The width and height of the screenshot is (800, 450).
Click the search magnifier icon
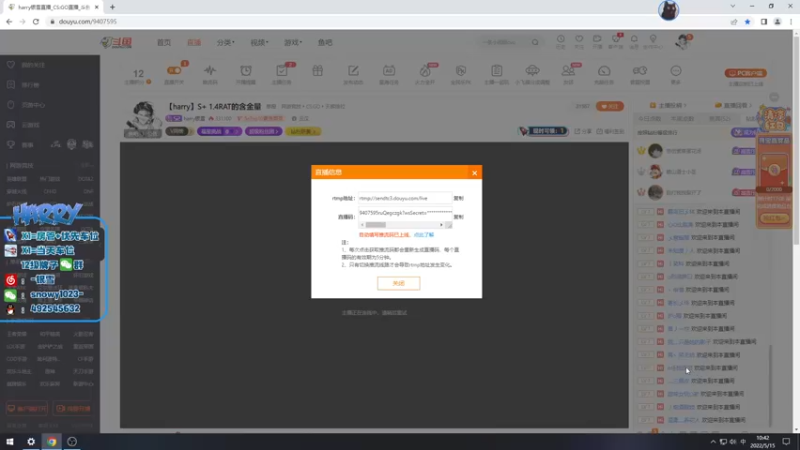coord(535,42)
